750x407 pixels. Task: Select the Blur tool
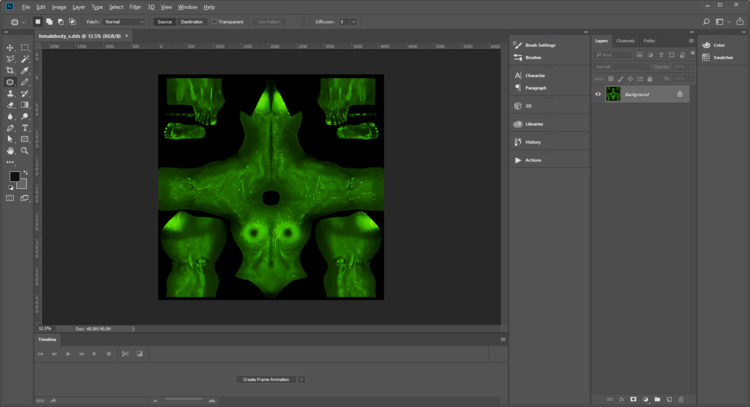pos(10,117)
